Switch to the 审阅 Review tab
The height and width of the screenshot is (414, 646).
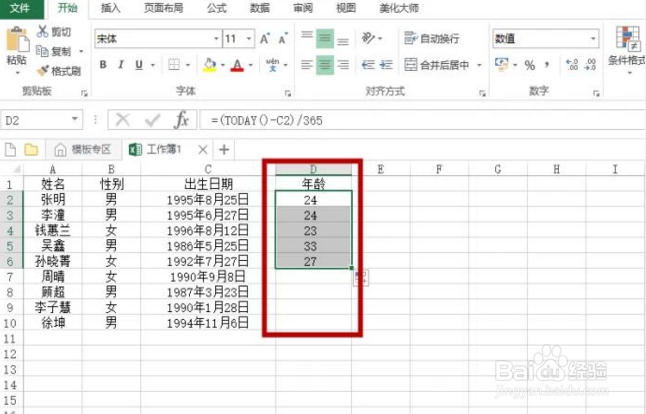(303, 8)
